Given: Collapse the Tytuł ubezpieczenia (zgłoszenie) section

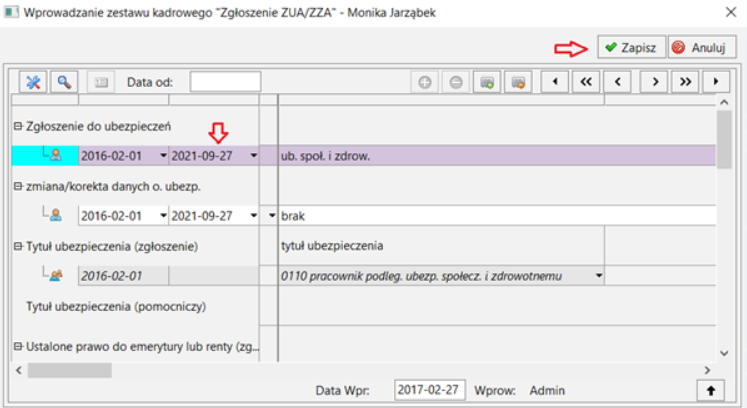Looking at the screenshot, I should click(x=18, y=246).
